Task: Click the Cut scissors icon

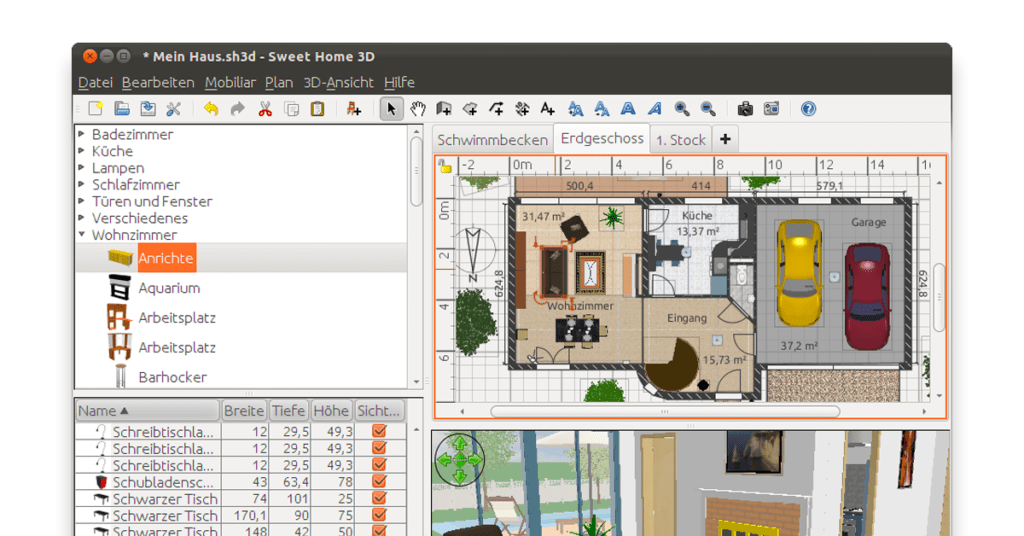Action: click(264, 108)
